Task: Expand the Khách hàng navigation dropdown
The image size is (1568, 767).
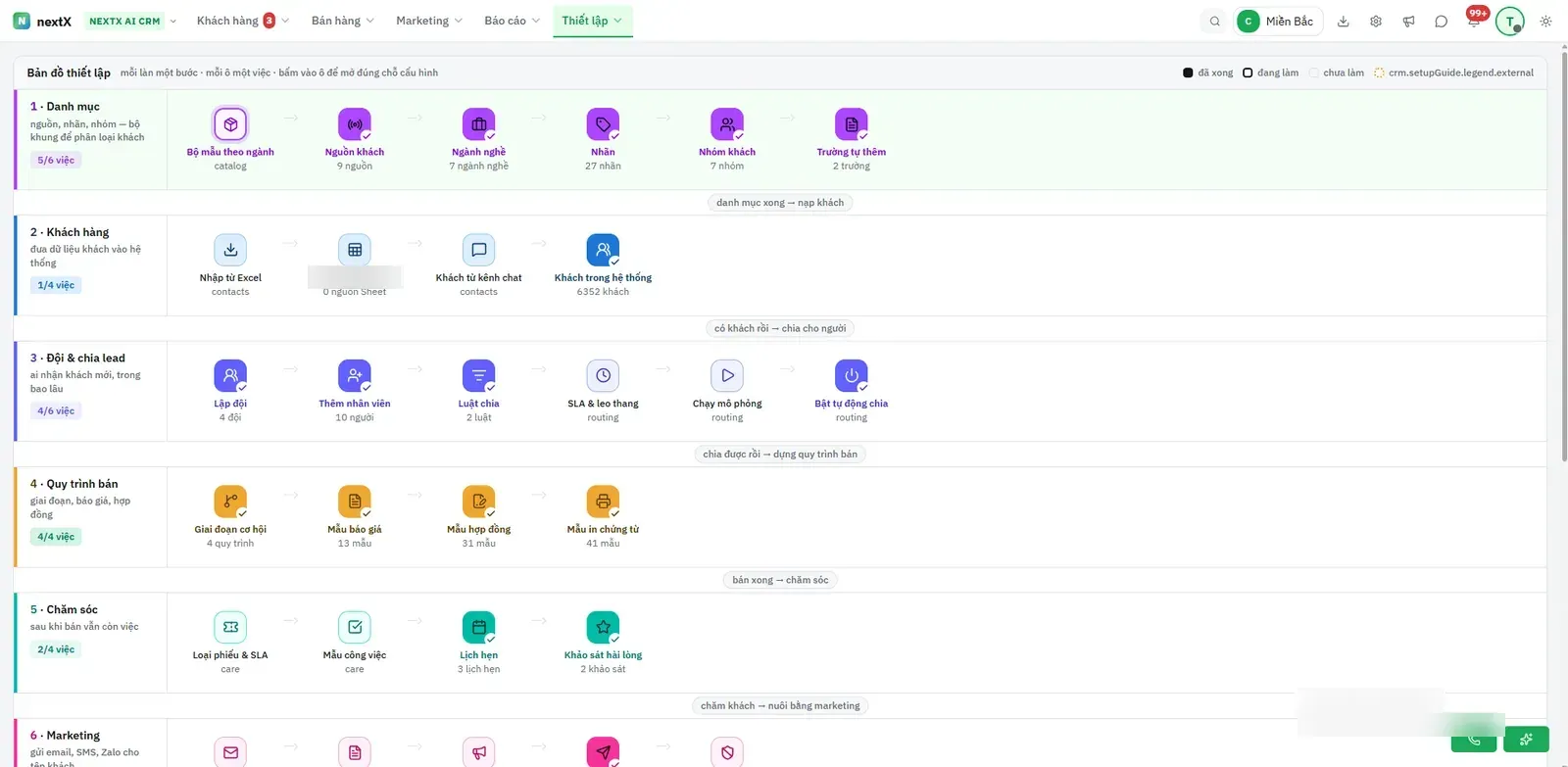Action: pyautogui.click(x=243, y=21)
